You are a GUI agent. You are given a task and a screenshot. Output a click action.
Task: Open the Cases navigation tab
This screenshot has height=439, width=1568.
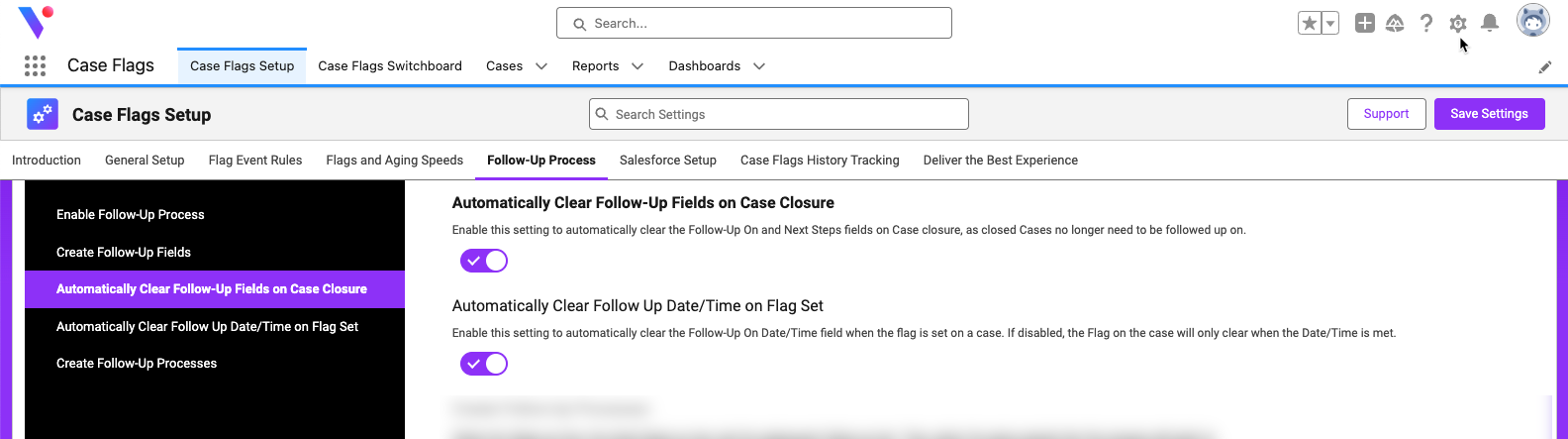click(x=504, y=66)
